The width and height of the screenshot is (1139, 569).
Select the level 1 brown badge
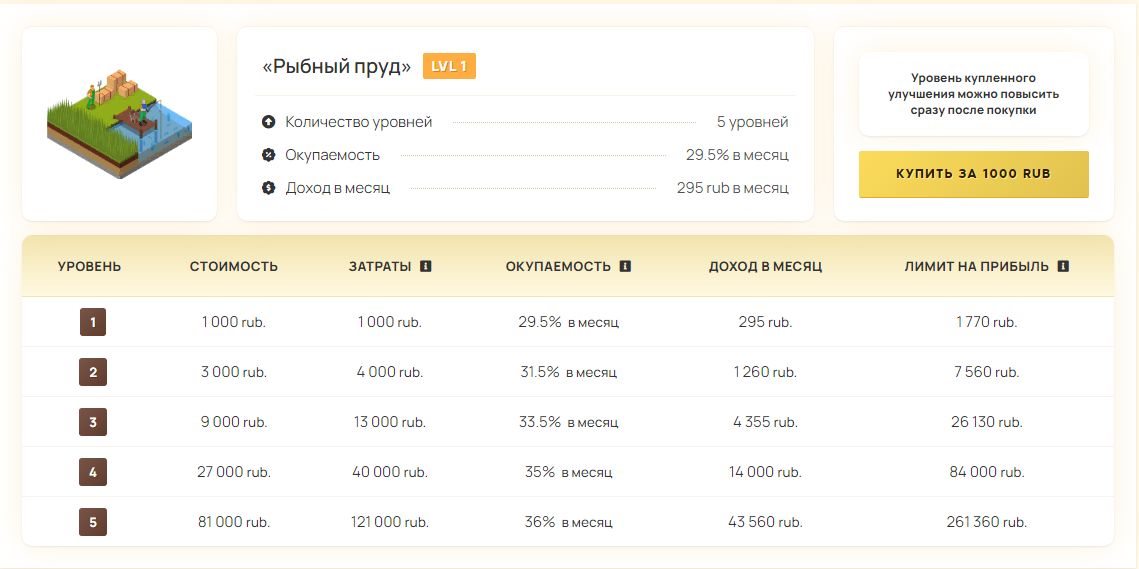click(x=93, y=322)
